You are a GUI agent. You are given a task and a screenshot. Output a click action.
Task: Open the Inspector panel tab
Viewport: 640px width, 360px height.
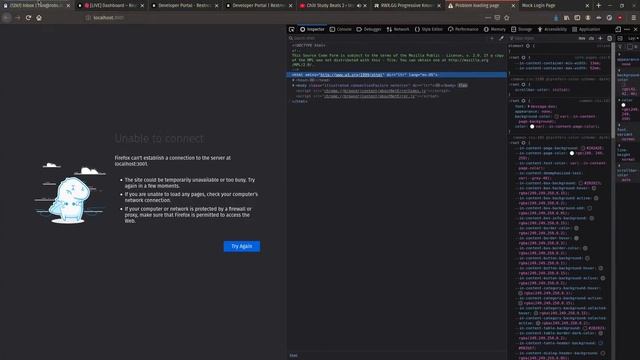(x=312, y=29)
